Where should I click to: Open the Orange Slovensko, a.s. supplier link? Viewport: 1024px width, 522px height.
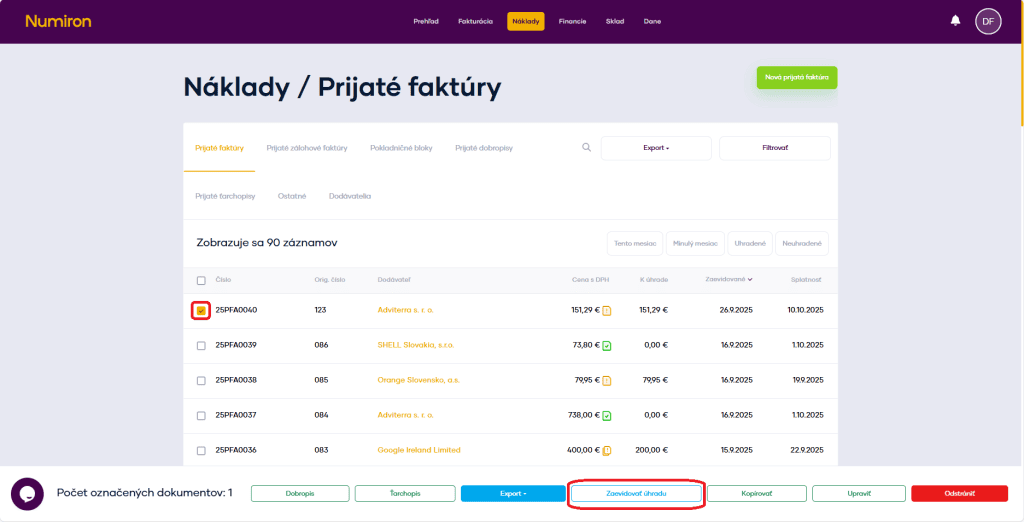click(419, 380)
